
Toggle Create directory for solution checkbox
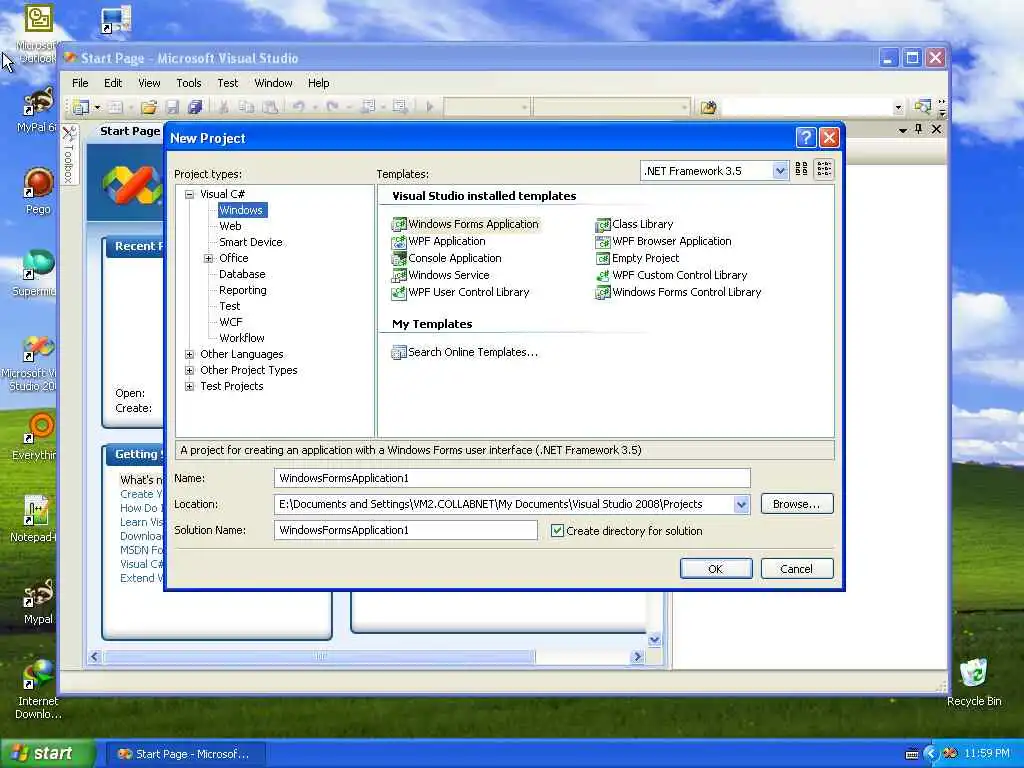tap(557, 531)
